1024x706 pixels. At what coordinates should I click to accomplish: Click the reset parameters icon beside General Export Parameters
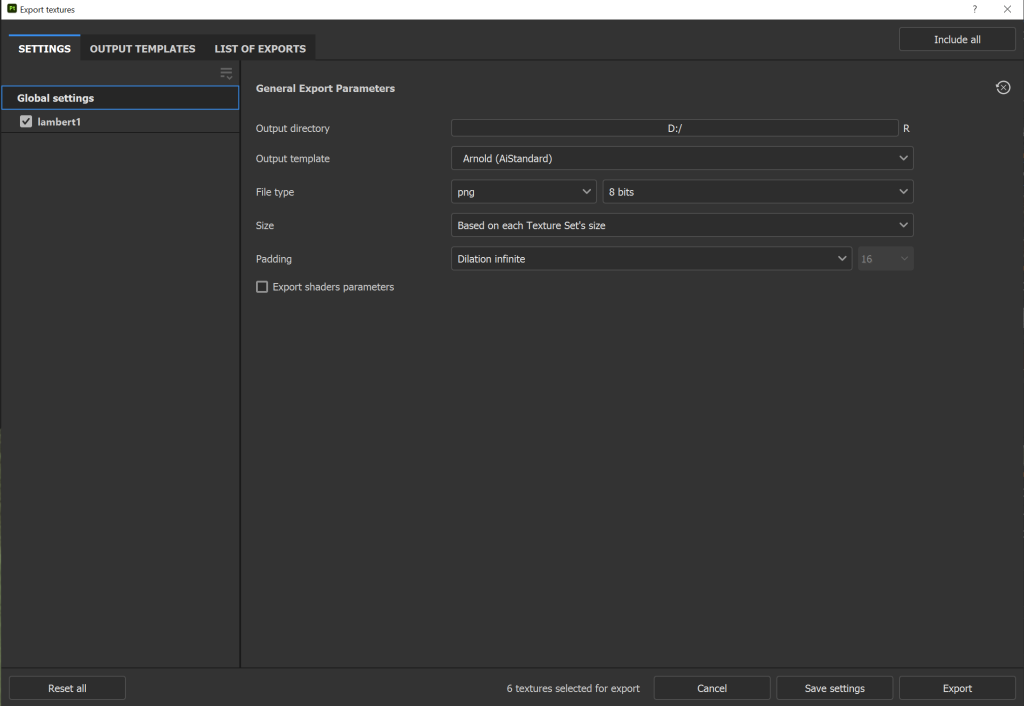(1002, 88)
